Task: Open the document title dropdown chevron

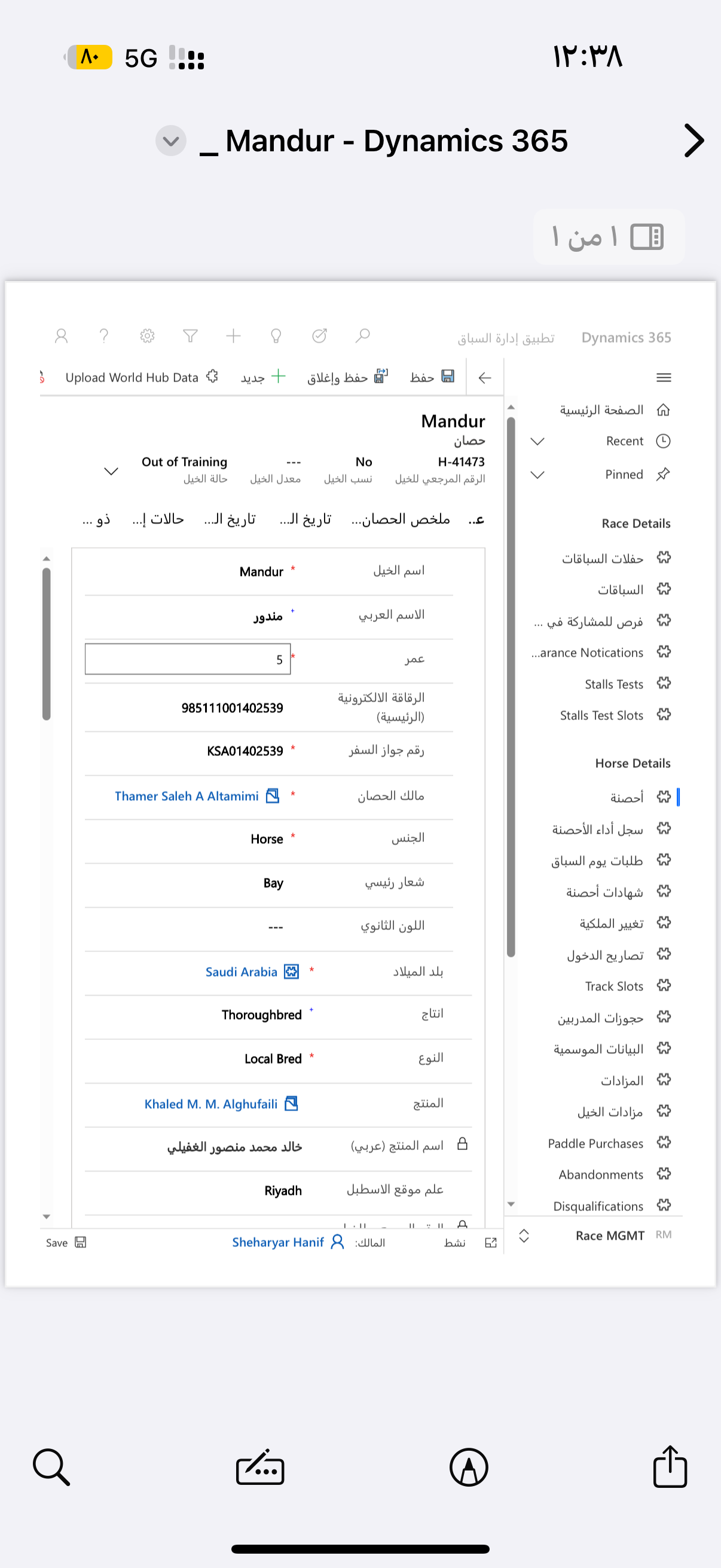Action: (x=171, y=141)
